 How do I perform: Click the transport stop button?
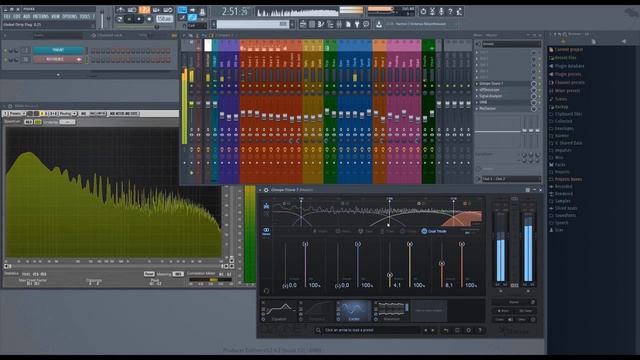click(139, 19)
